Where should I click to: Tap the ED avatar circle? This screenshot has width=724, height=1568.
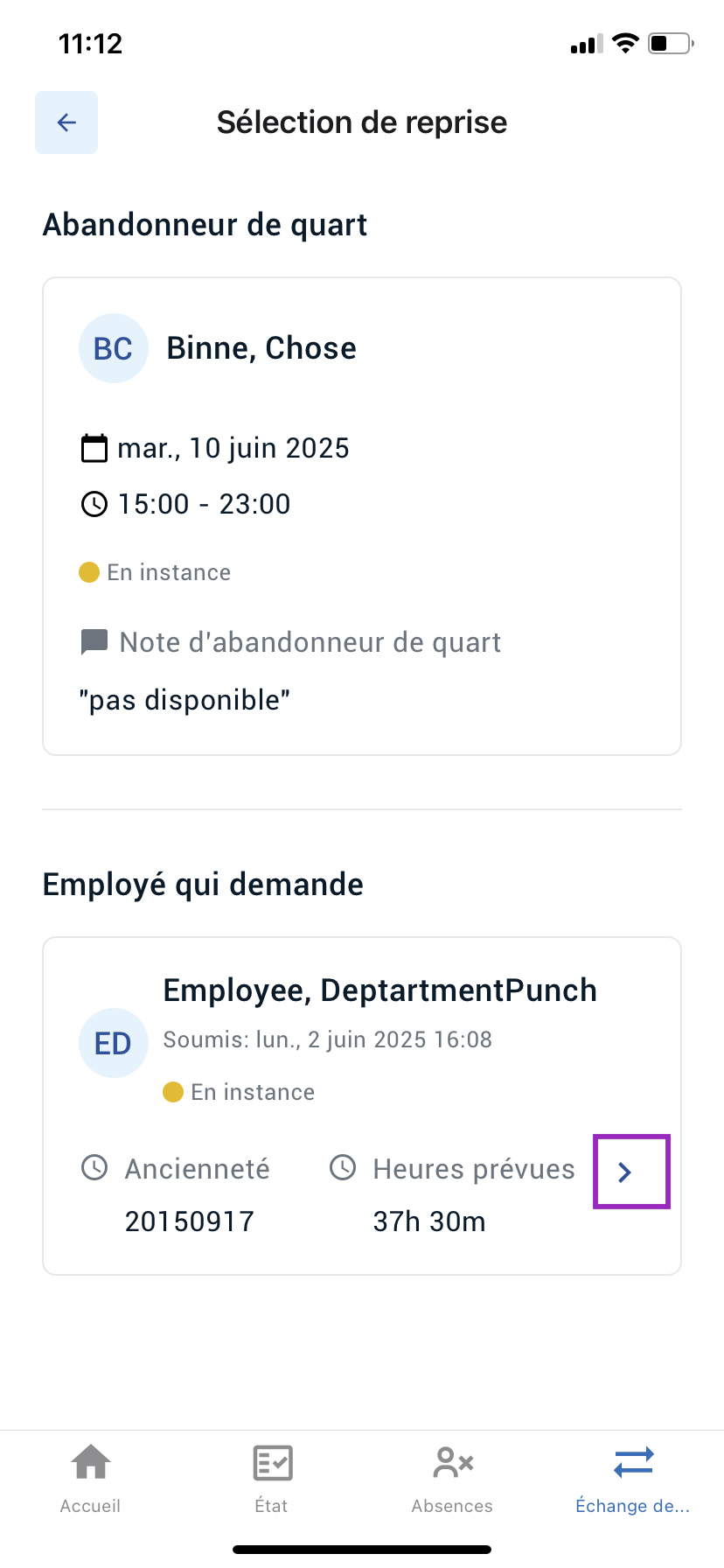114,1043
